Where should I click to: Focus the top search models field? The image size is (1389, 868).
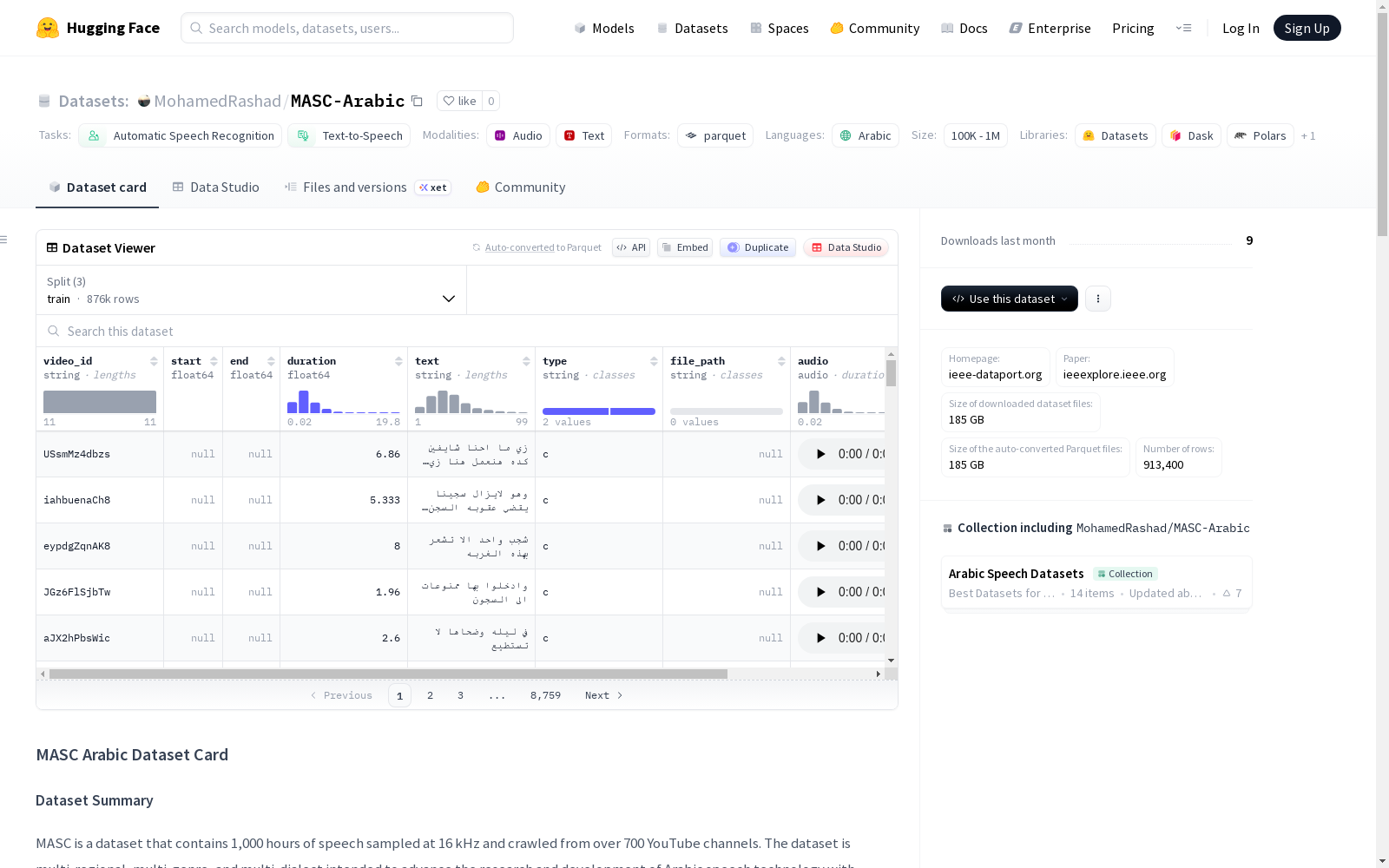[347, 28]
